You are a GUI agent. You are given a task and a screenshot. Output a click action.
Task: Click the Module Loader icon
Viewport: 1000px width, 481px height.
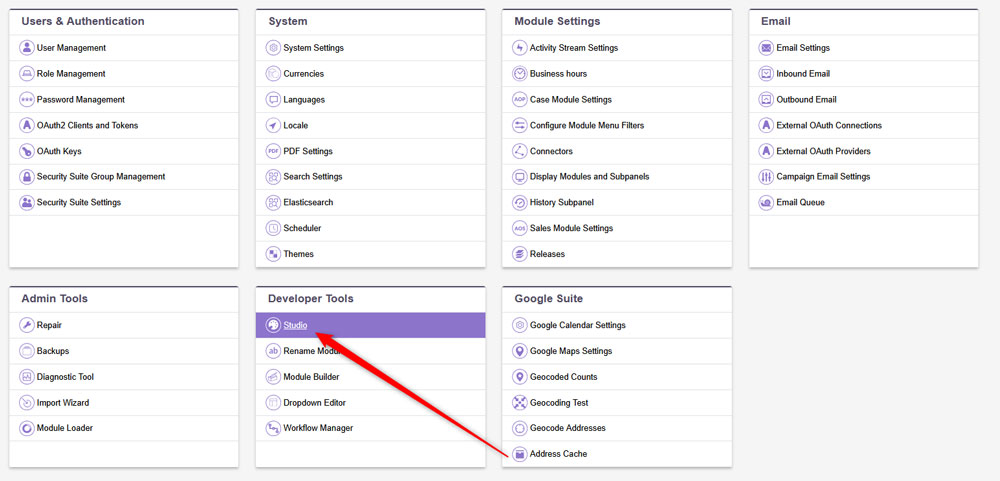[x=26, y=428]
